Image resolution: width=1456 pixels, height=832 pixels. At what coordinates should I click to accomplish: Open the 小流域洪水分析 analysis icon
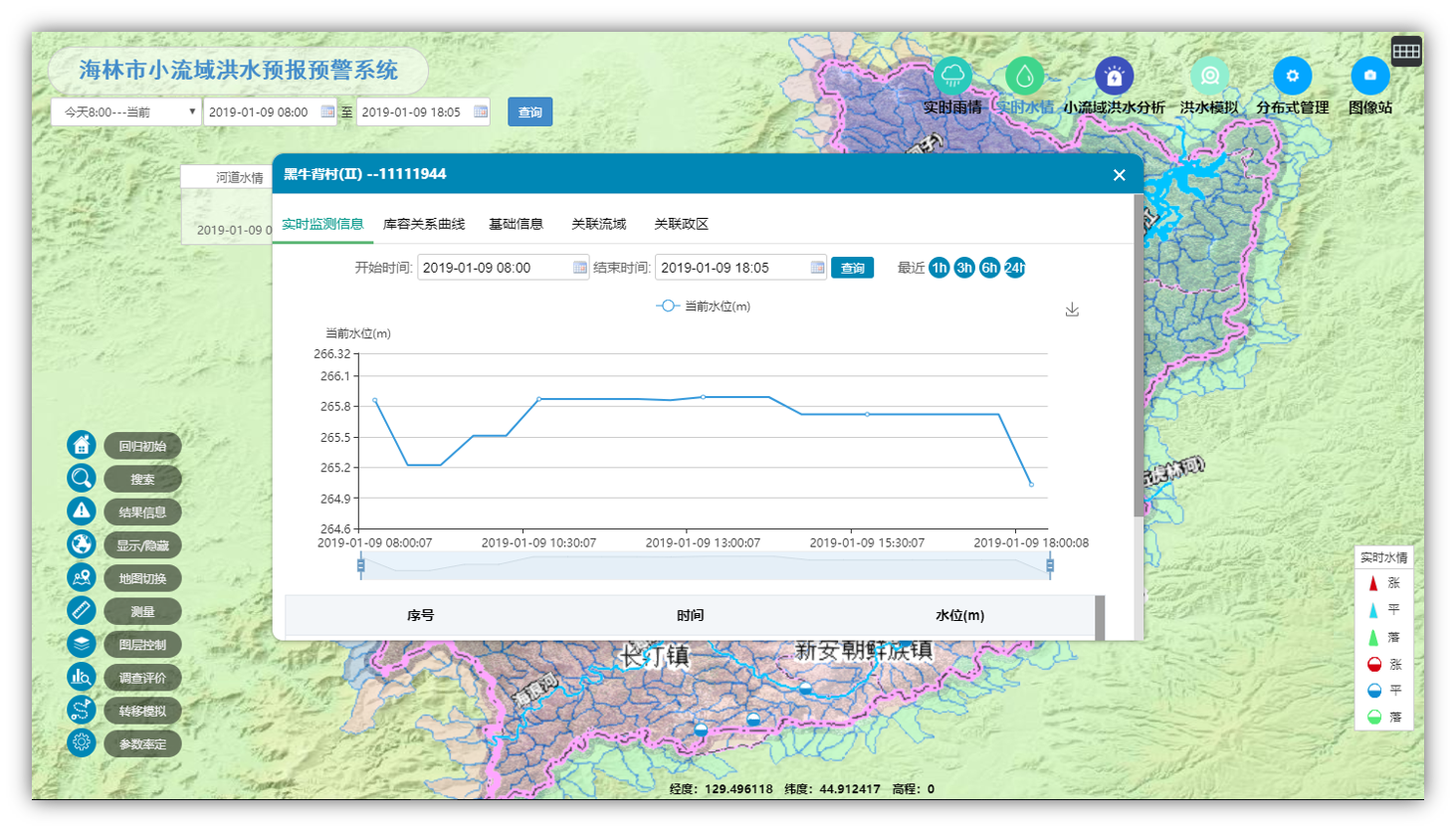pos(1114,76)
